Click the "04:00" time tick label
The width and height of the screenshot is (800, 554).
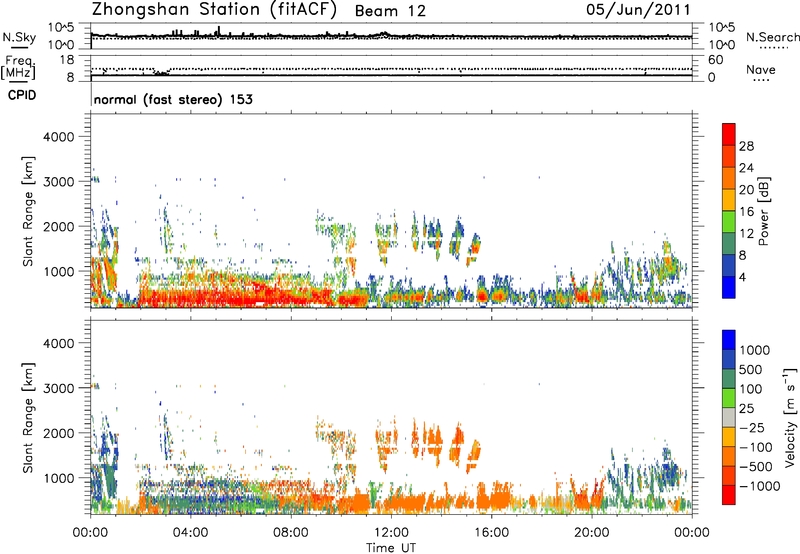tap(191, 533)
